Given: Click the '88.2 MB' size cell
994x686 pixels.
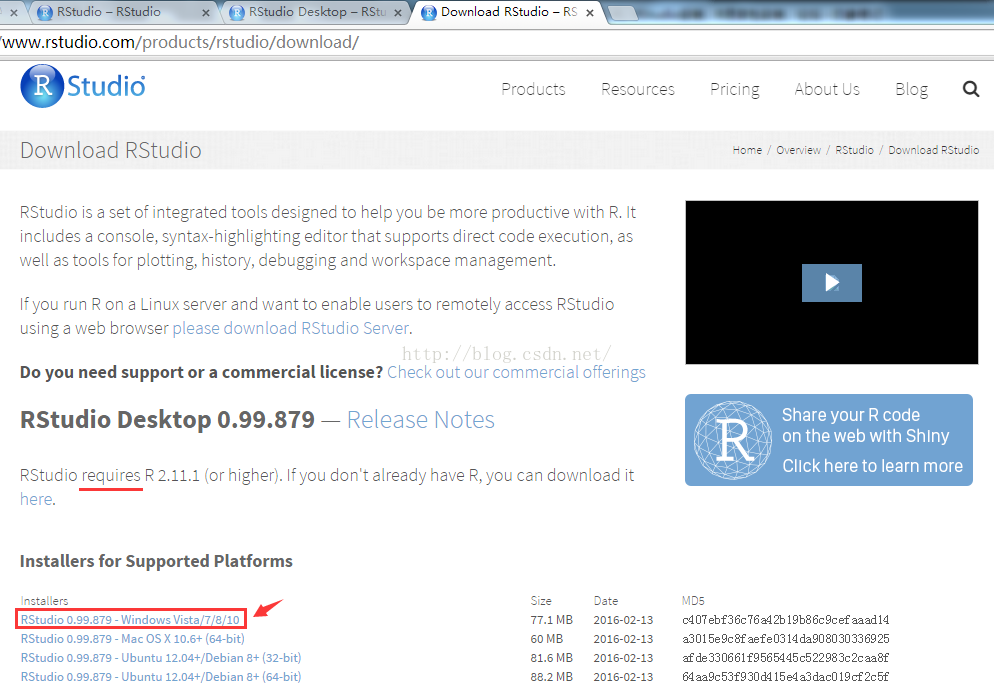Looking at the screenshot, I should [552, 676].
